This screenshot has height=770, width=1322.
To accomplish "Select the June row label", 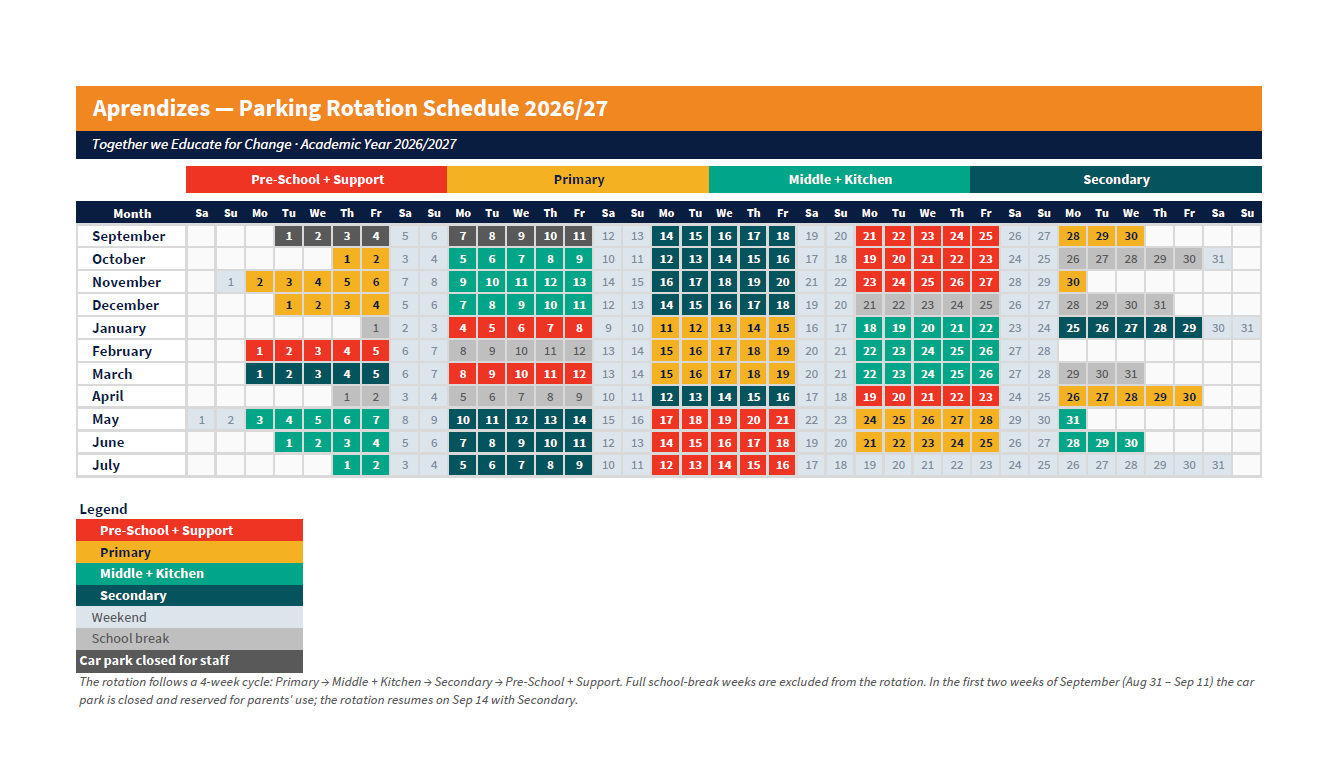I will pos(132,442).
